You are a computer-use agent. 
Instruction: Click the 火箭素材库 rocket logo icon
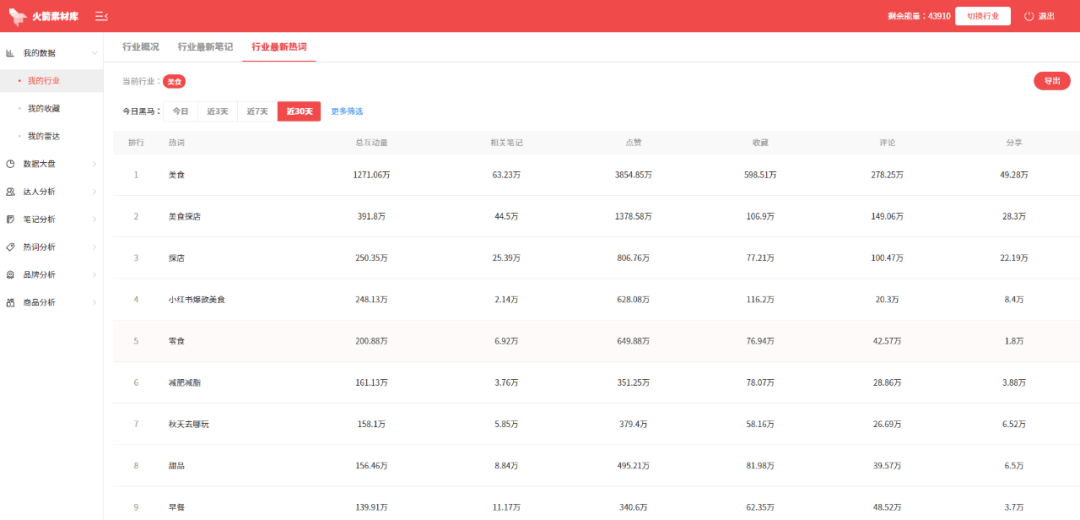(x=18, y=16)
